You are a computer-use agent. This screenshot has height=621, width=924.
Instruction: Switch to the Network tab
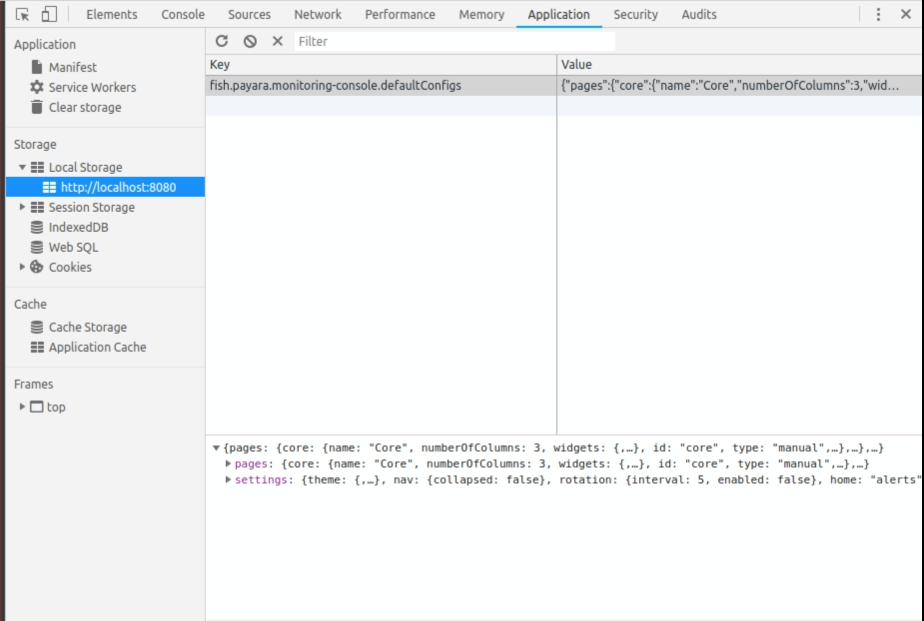[317, 14]
